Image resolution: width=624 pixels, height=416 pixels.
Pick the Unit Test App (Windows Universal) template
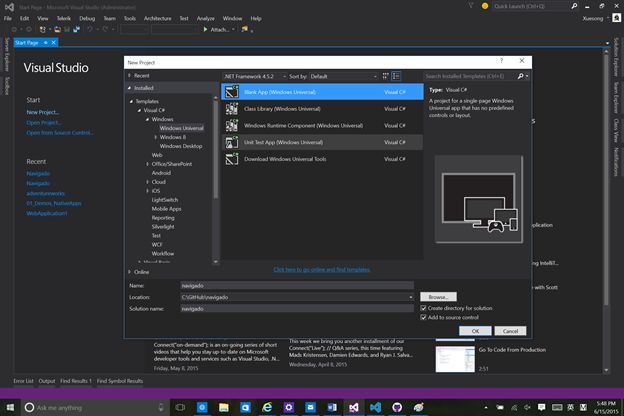[322, 142]
